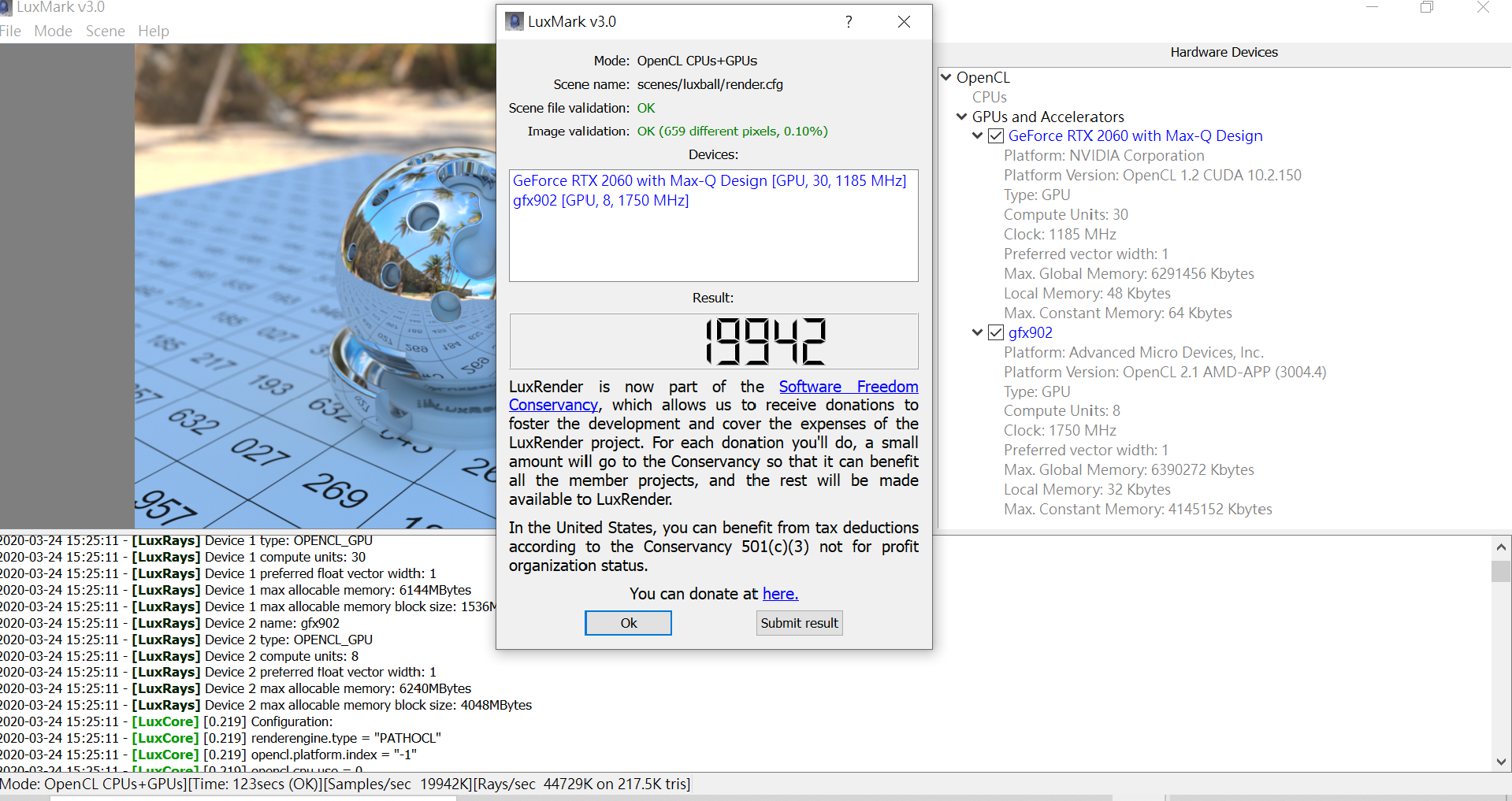Open the Scene menu

(x=105, y=31)
